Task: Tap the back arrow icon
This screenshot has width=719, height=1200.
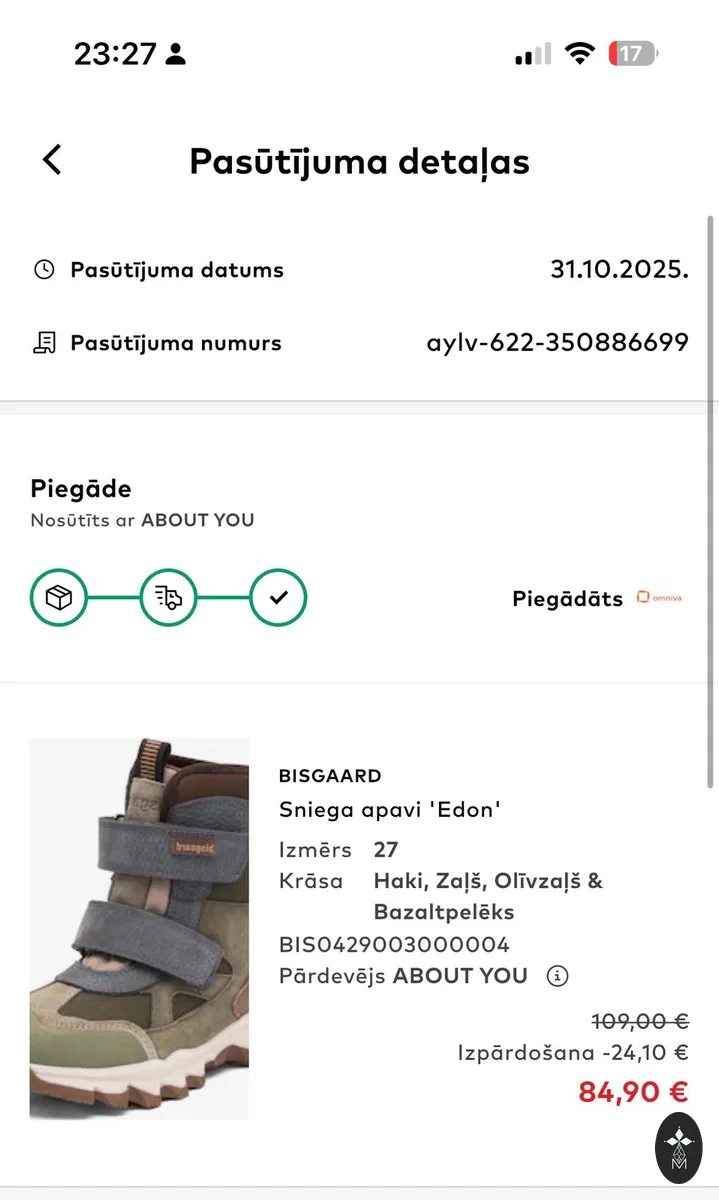Action: click(x=52, y=159)
